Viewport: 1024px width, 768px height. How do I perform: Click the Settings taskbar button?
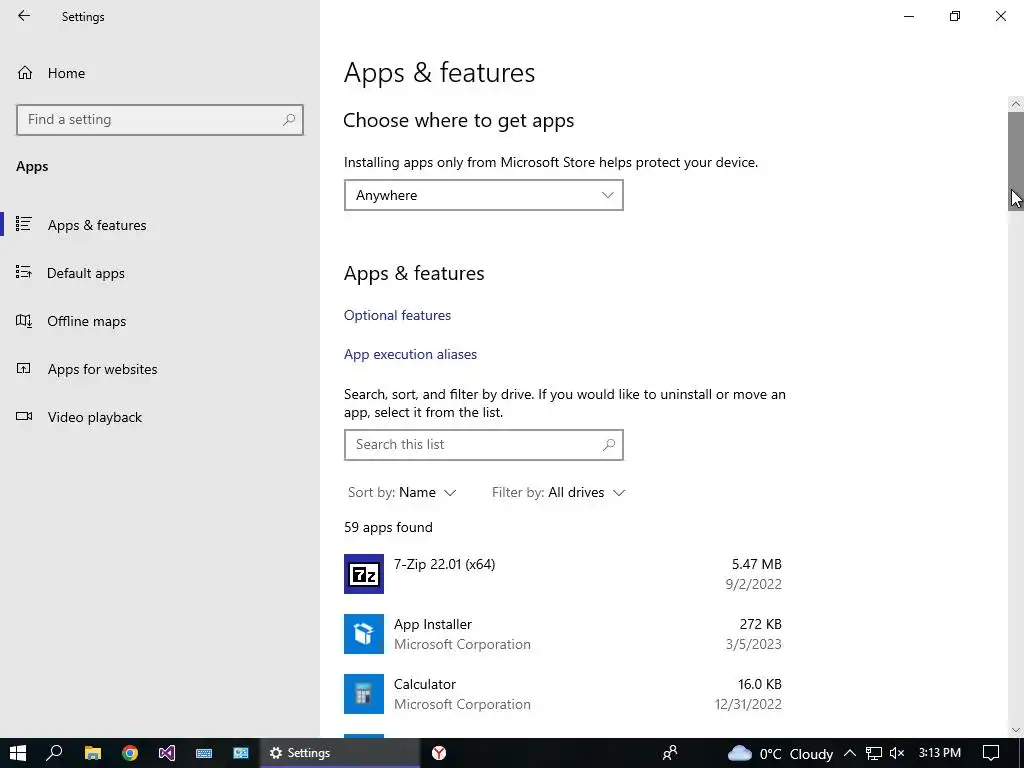point(340,753)
